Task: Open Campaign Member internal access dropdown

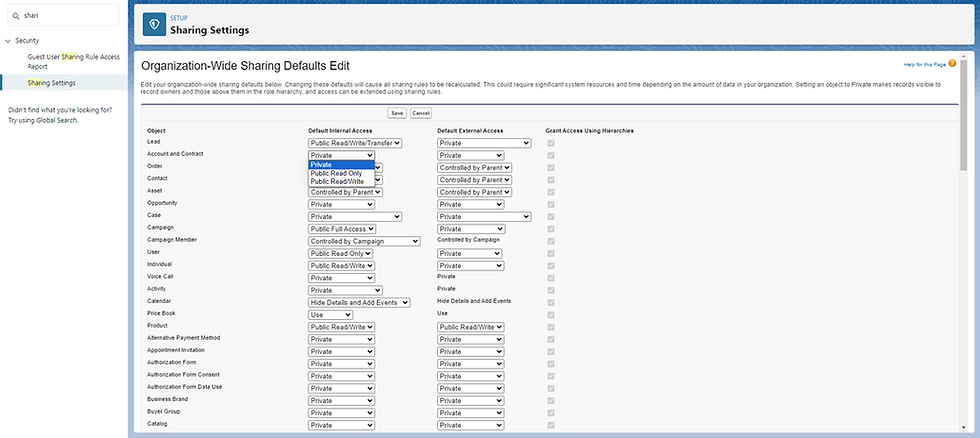Action: pos(364,241)
